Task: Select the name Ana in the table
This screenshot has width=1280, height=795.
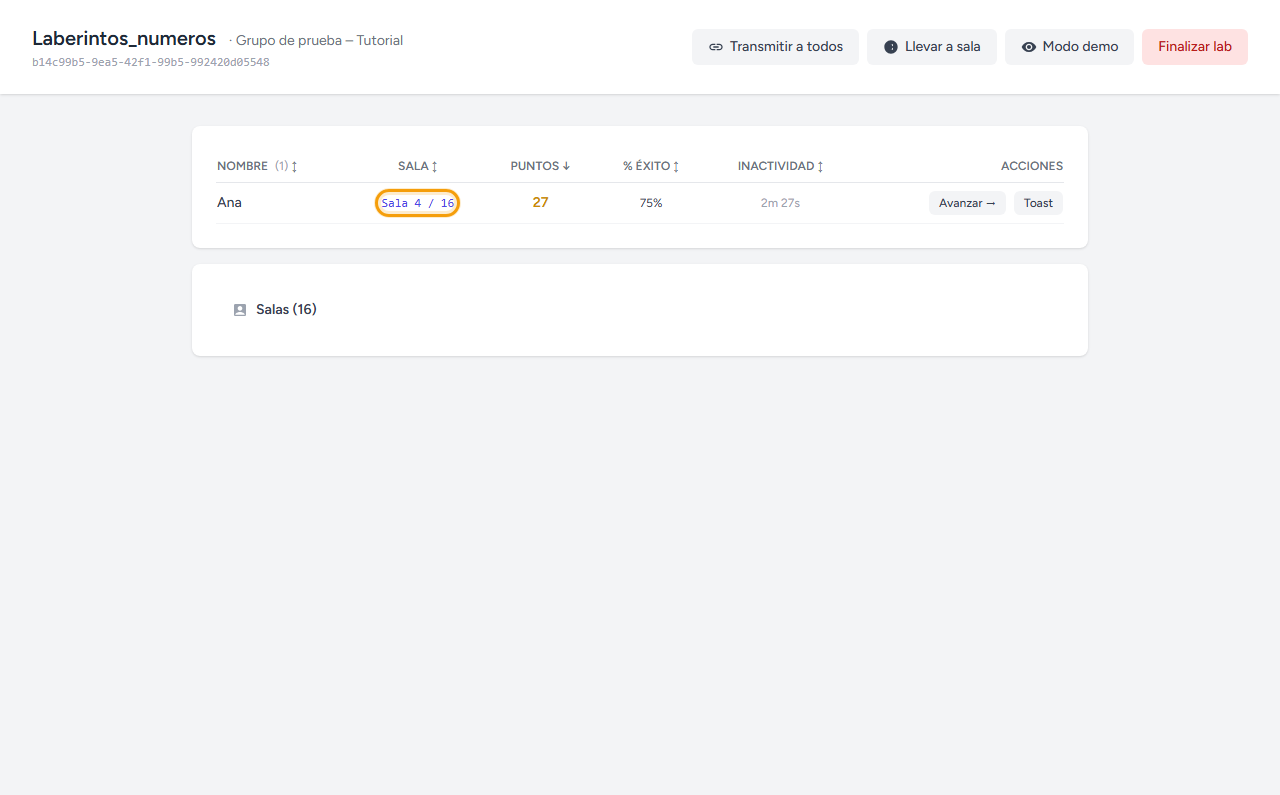Action: (229, 202)
